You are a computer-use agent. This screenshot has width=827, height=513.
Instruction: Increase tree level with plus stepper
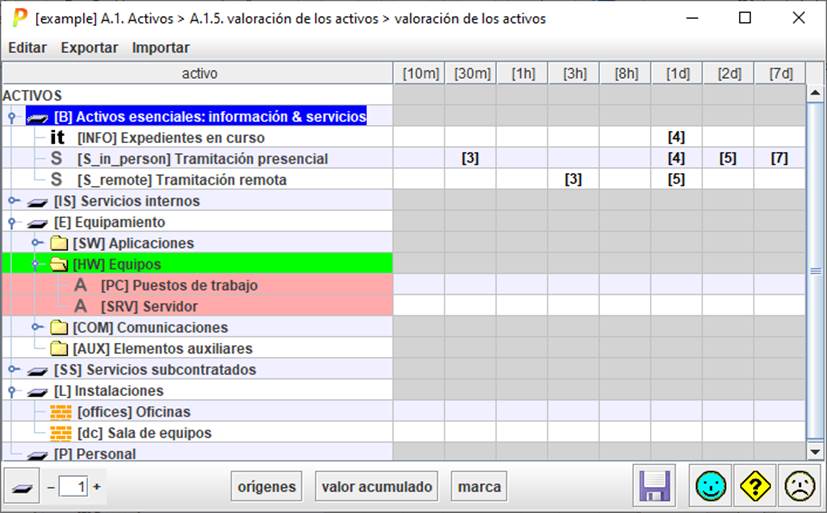97,487
